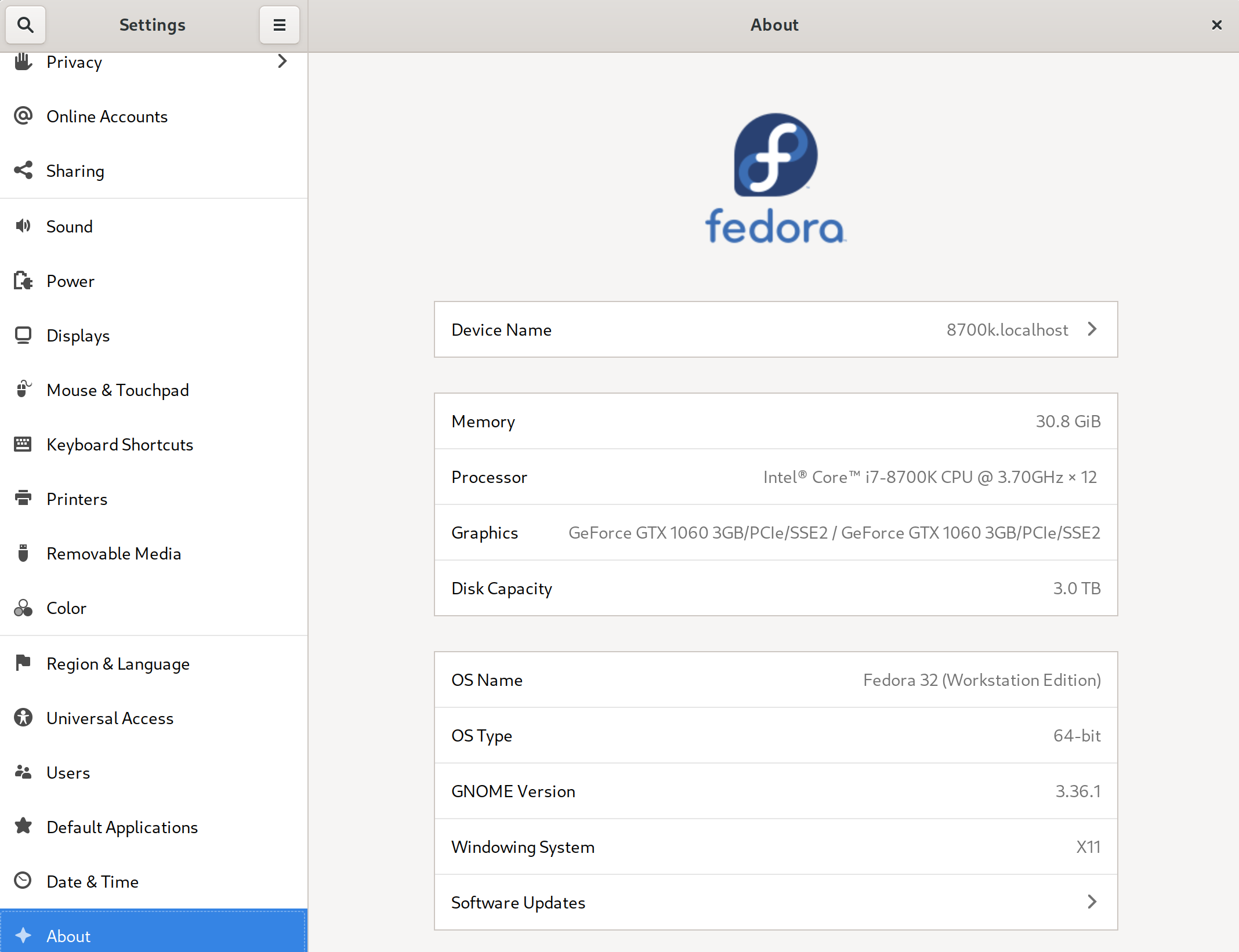Click the Power battery icon
The image size is (1239, 952).
click(23, 281)
